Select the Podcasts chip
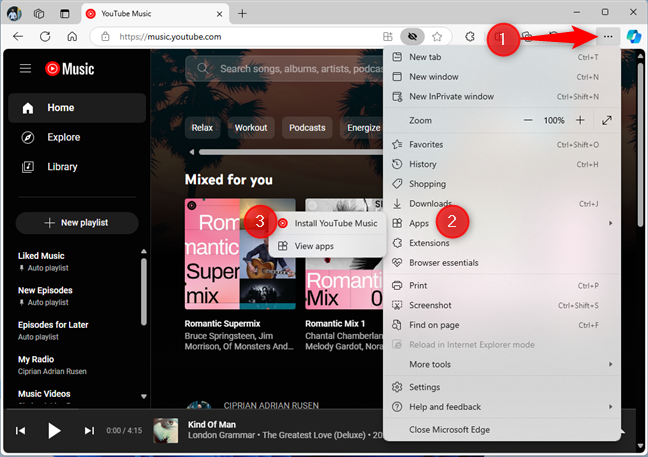 point(307,128)
